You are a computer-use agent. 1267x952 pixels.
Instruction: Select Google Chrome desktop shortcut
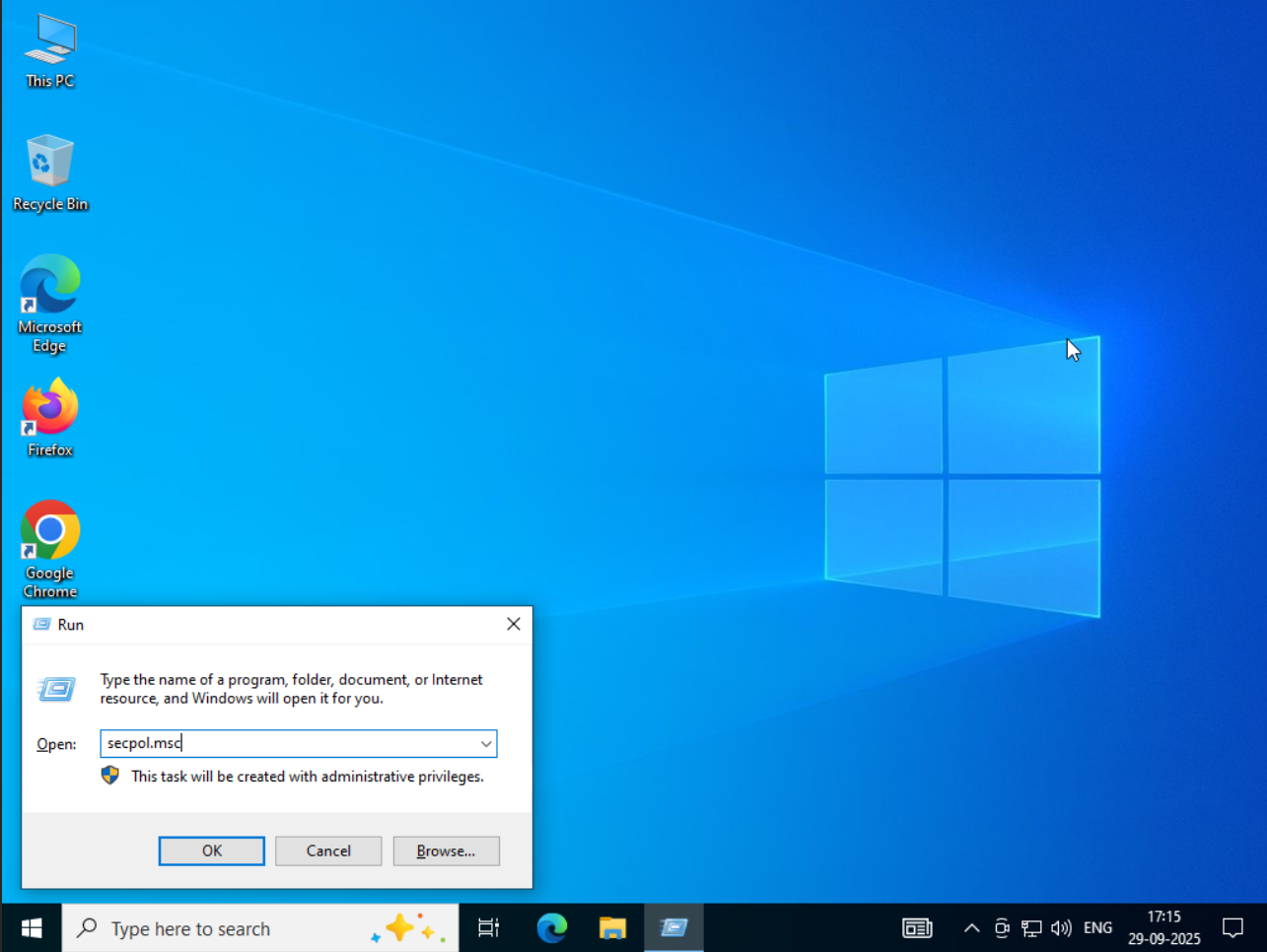(x=50, y=546)
